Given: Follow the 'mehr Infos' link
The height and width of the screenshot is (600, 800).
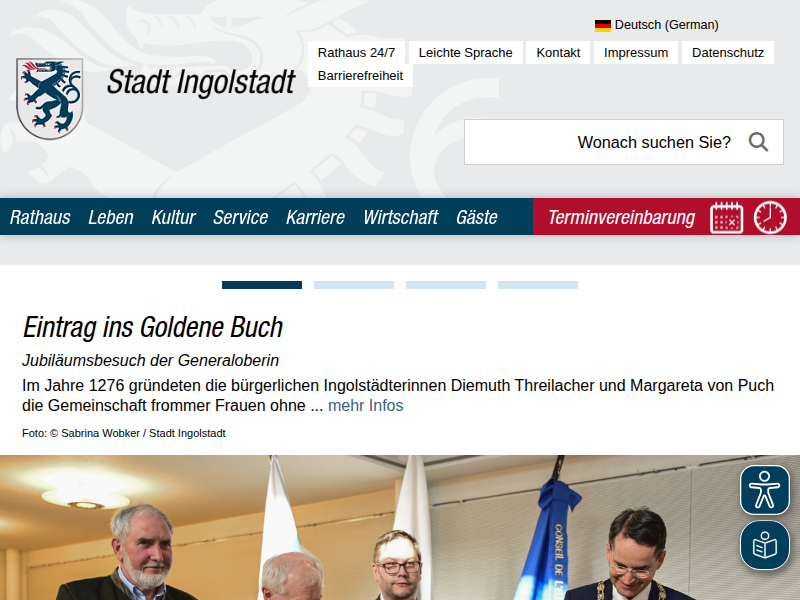Looking at the screenshot, I should click(x=365, y=405).
